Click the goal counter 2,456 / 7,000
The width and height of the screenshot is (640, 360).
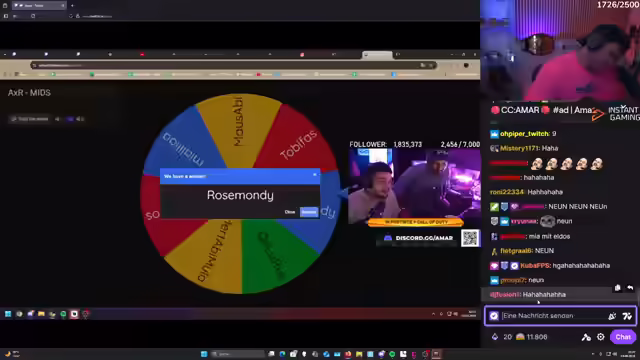(460, 144)
